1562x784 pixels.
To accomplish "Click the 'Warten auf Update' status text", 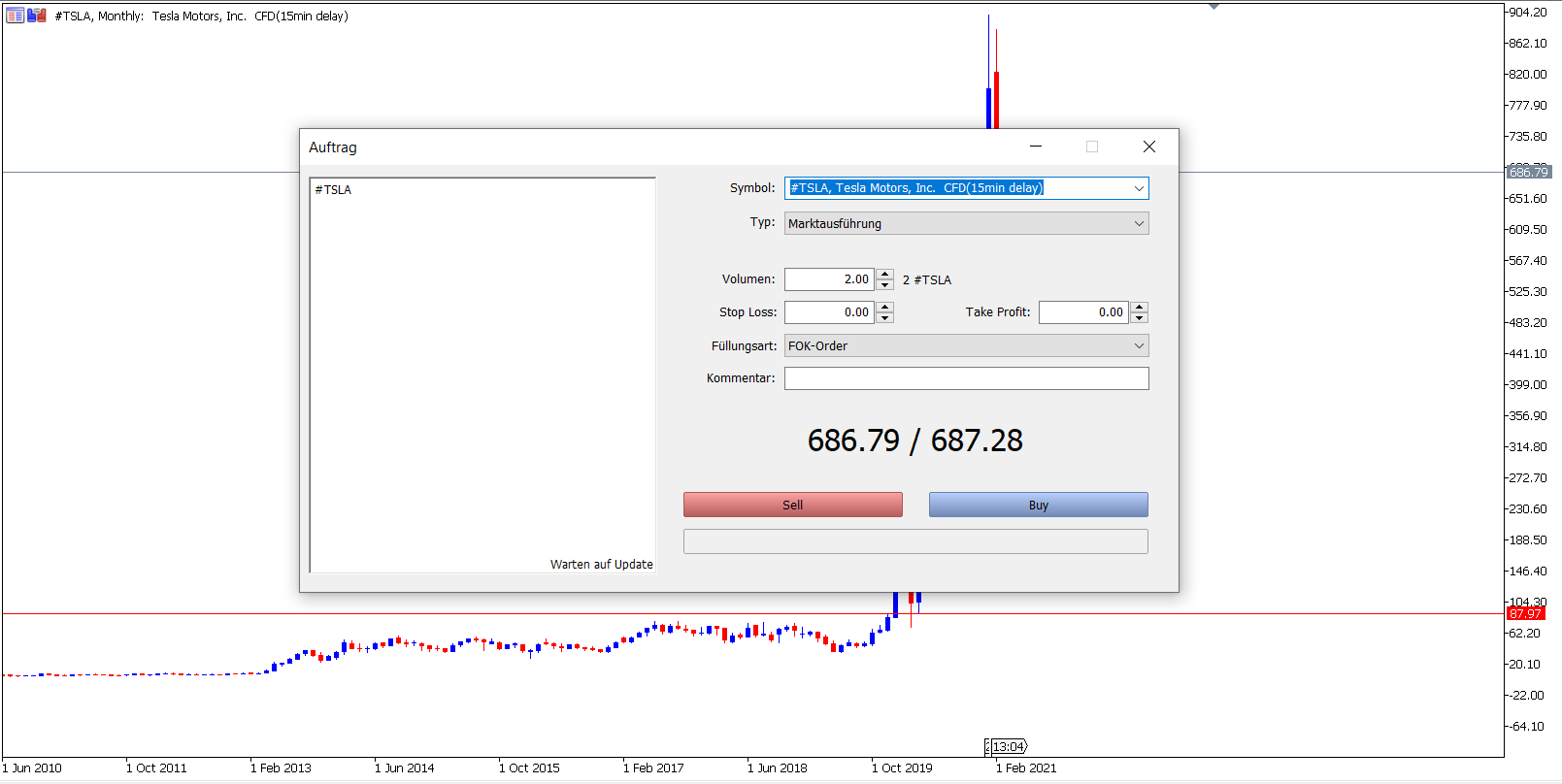I will coord(602,565).
